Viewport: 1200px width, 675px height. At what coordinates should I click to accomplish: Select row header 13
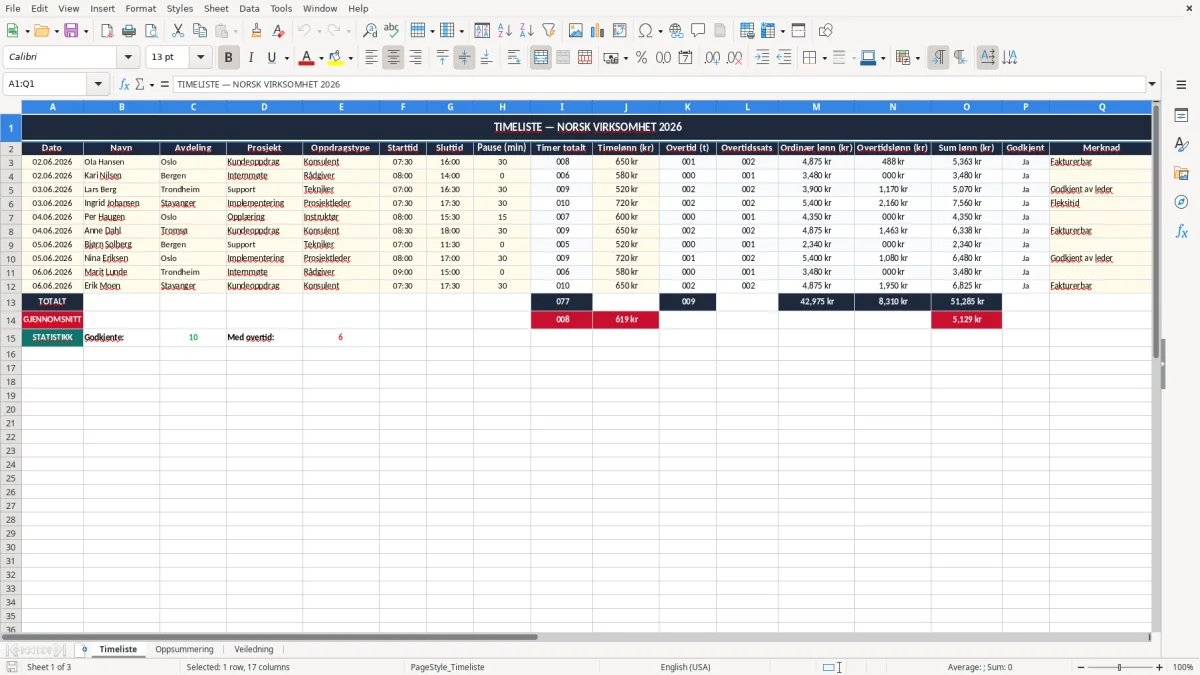click(x=11, y=302)
